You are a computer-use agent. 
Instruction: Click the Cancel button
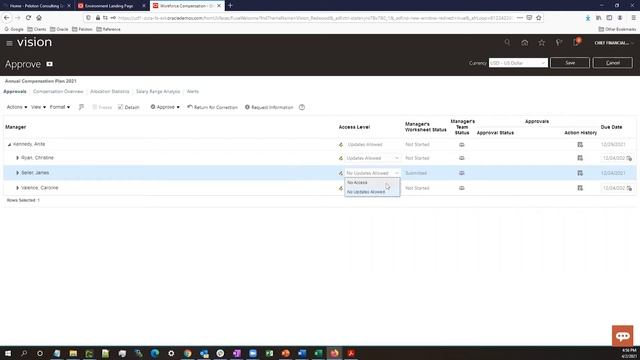click(613, 63)
